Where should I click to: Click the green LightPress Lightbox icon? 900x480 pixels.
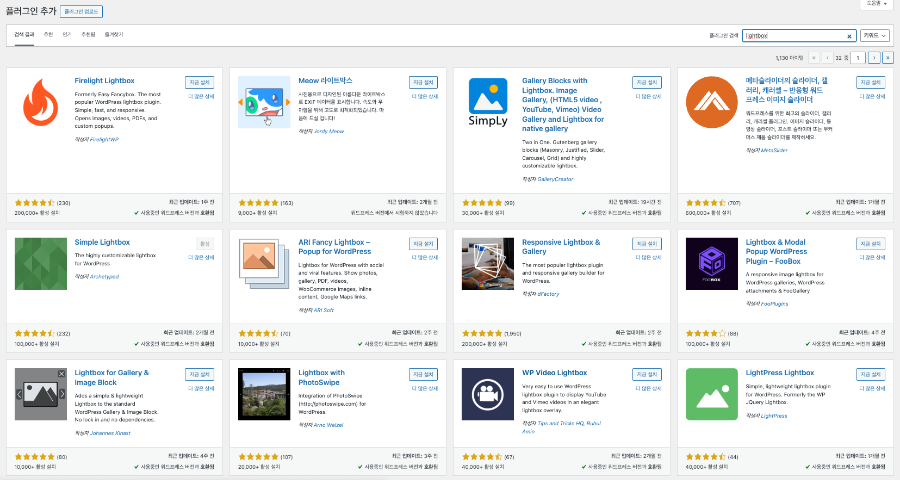[x=712, y=394]
